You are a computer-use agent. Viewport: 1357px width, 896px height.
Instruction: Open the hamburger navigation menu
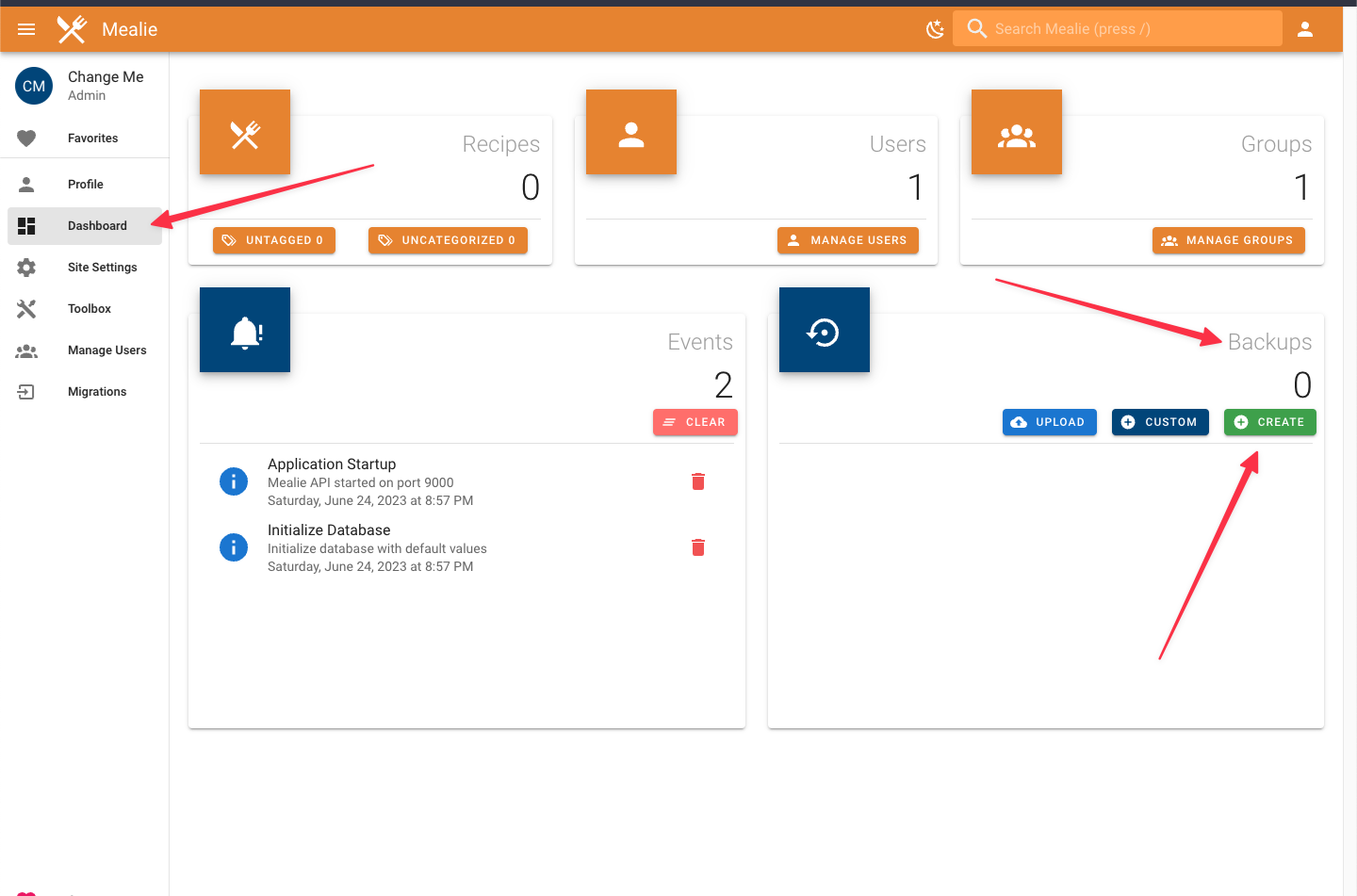click(26, 29)
